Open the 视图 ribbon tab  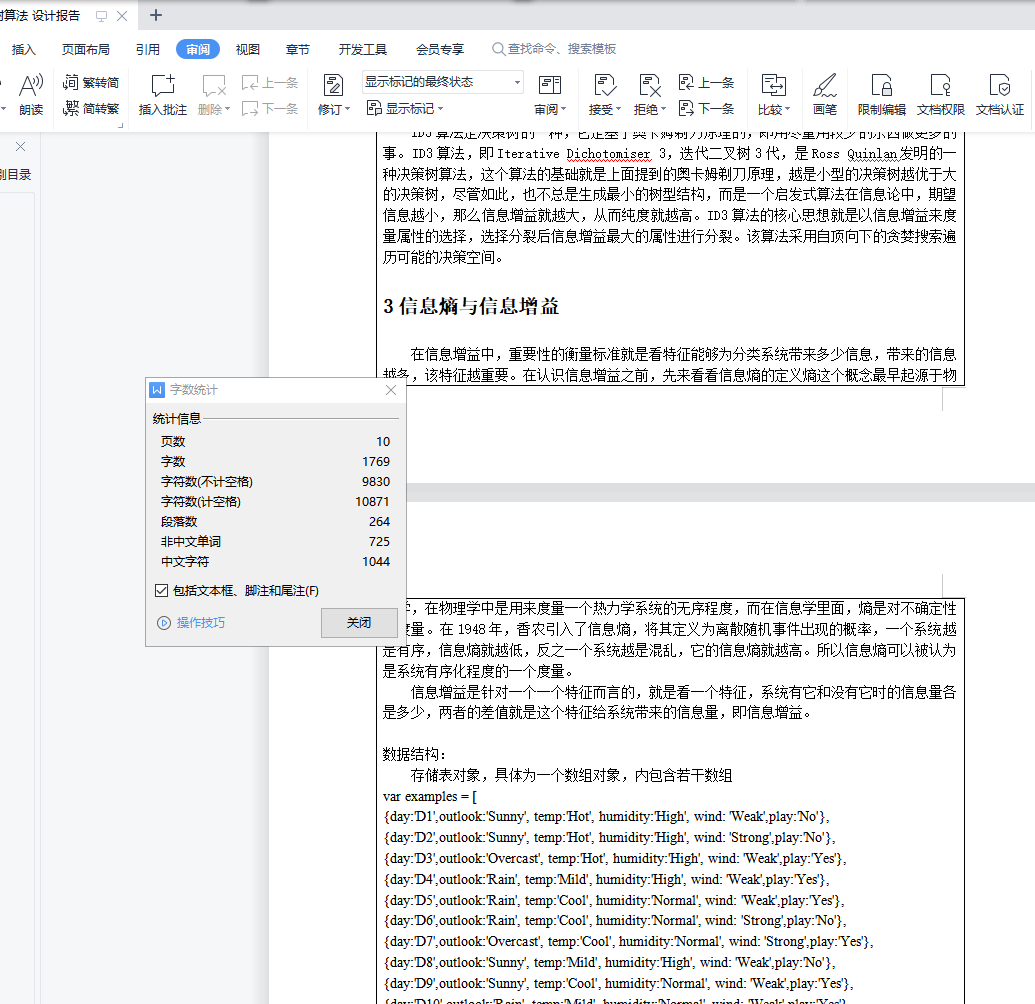coord(248,50)
